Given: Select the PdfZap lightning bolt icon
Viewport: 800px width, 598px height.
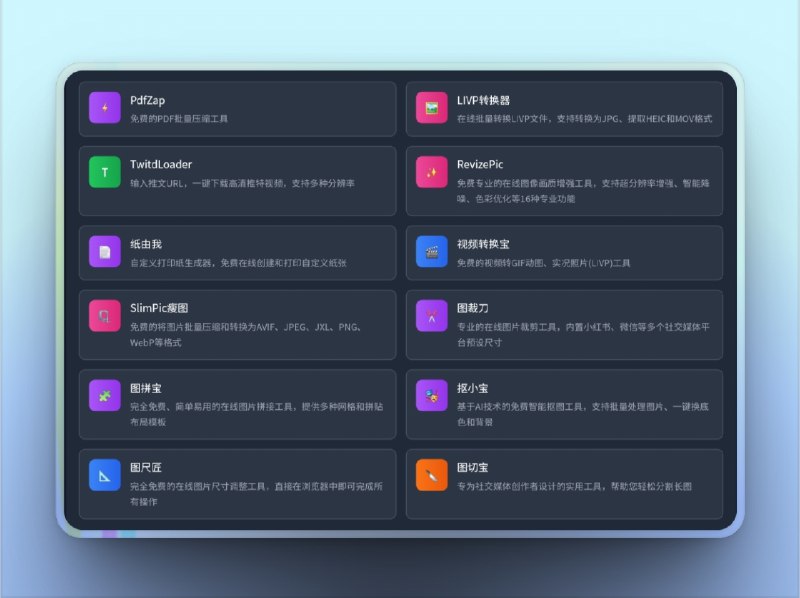Looking at the screenshot, I should tap(106, 107).
